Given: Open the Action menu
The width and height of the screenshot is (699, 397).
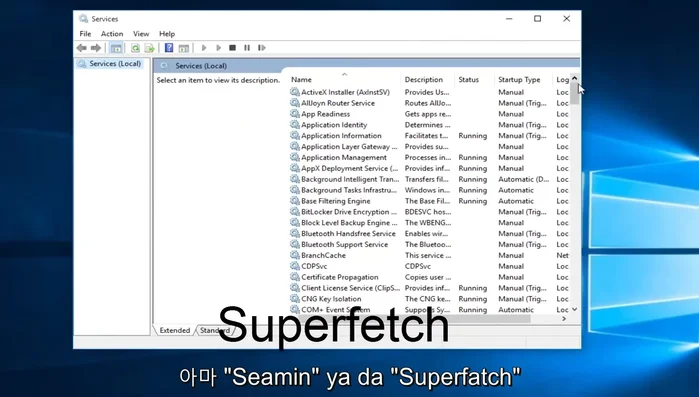Looking at the screenshot, I should point(112,34).
